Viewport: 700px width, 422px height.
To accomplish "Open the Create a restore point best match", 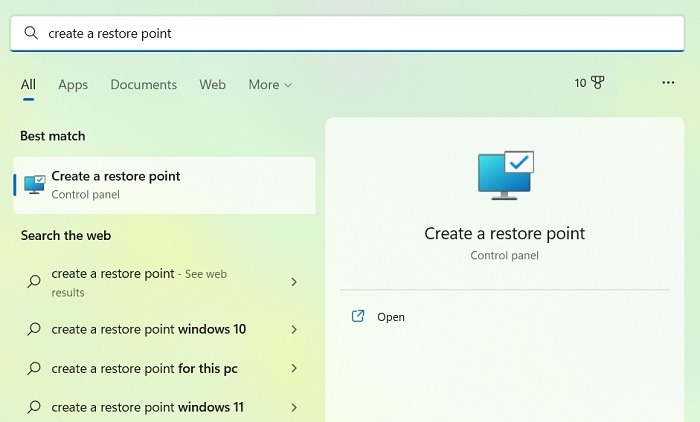I will point(164,185).
